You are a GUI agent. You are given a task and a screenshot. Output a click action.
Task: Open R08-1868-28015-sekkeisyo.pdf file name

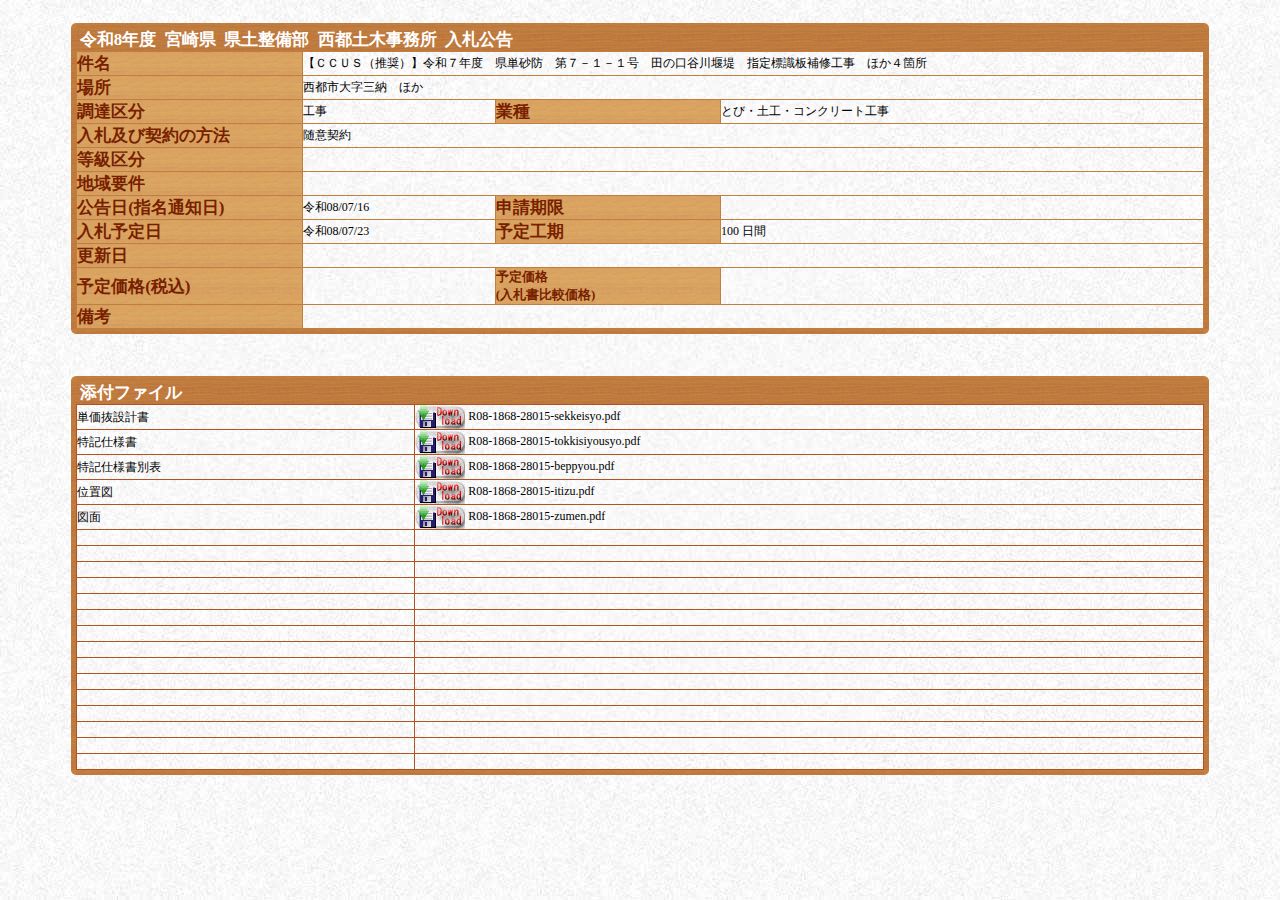[544, 416]
